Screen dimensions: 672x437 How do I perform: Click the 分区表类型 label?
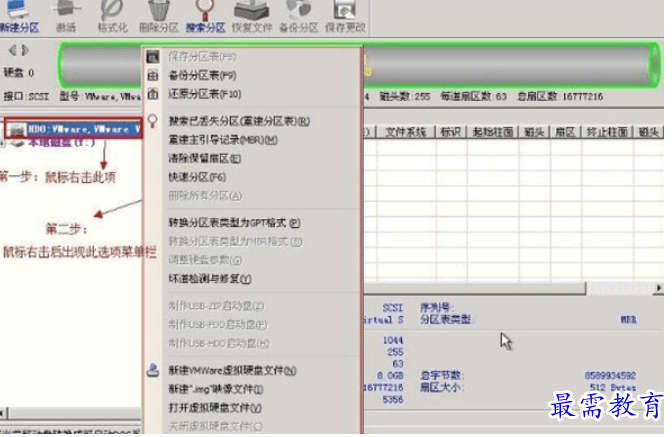point(445,320)
